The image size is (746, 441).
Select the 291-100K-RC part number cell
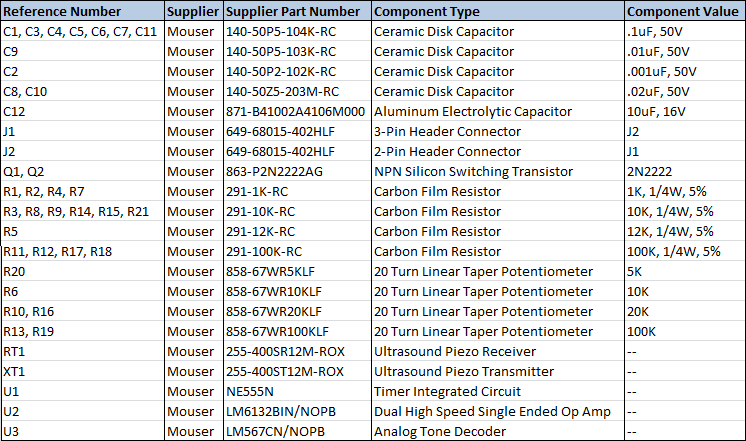[x=297, y=251]
